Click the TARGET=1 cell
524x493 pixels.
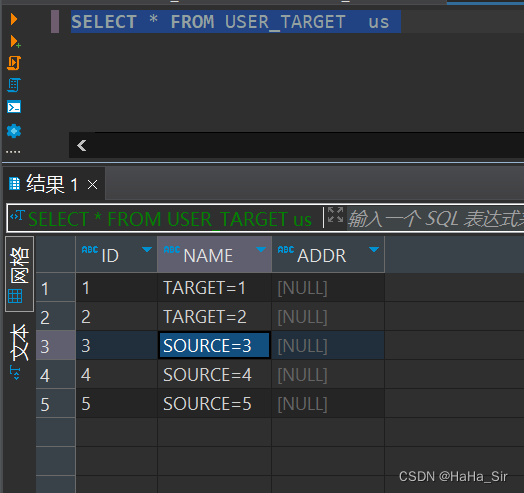coord(214,287)
